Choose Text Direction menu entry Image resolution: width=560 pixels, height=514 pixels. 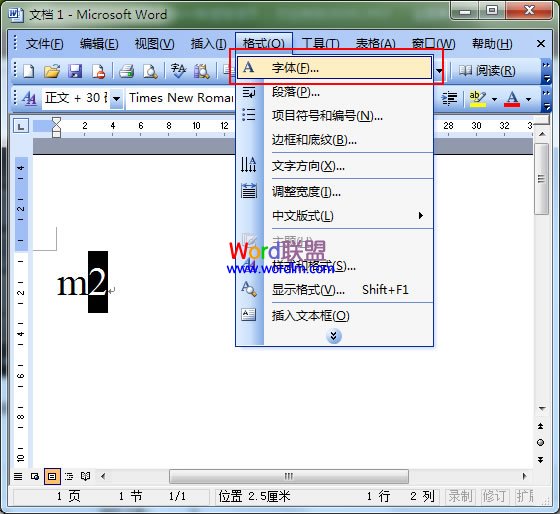pyautogui.click(x=334, y=166)
